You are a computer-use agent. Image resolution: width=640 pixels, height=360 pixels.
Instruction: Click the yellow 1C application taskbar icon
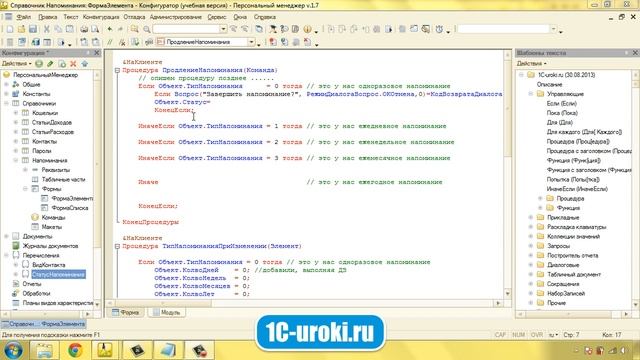point(104,350)
